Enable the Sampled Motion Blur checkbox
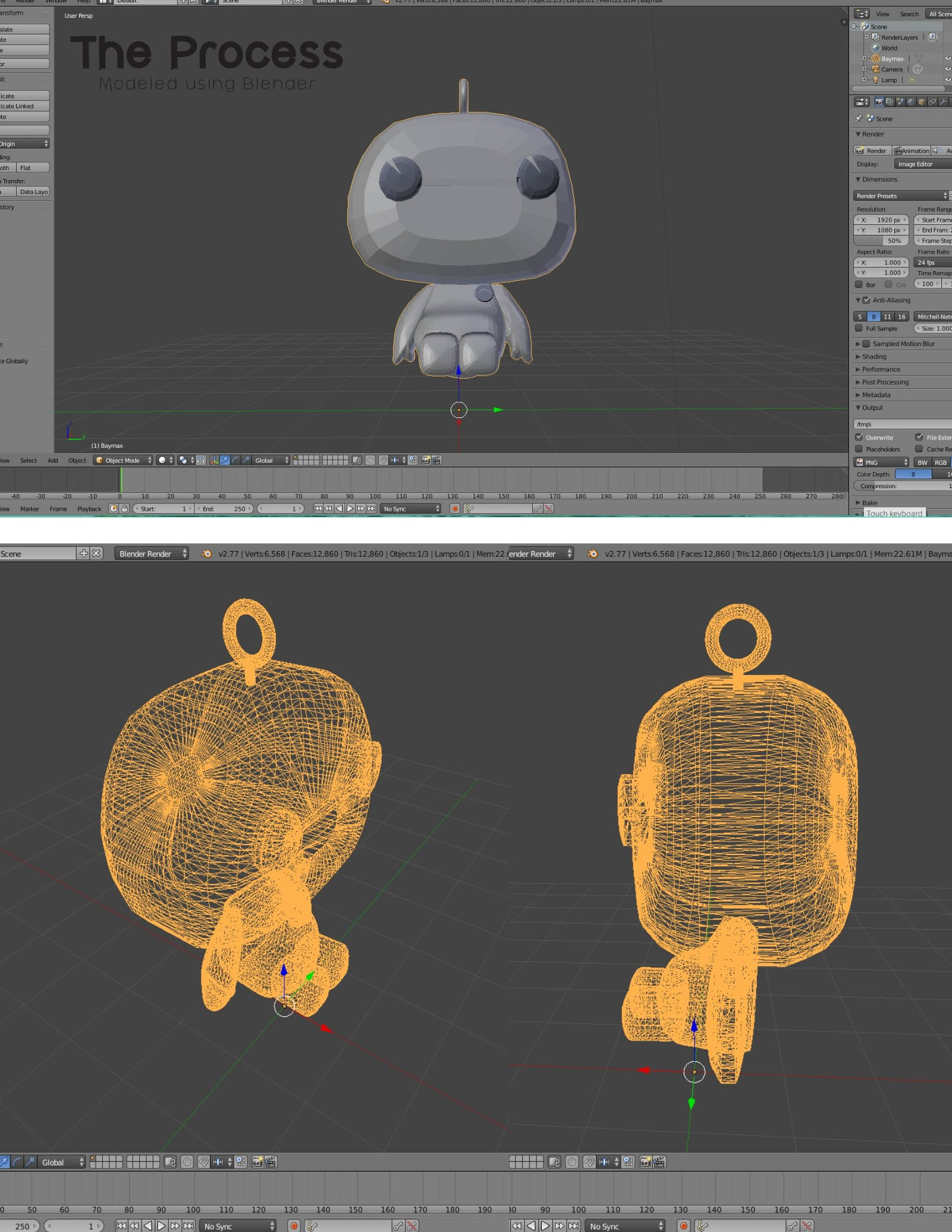 [x=866, y=344]
